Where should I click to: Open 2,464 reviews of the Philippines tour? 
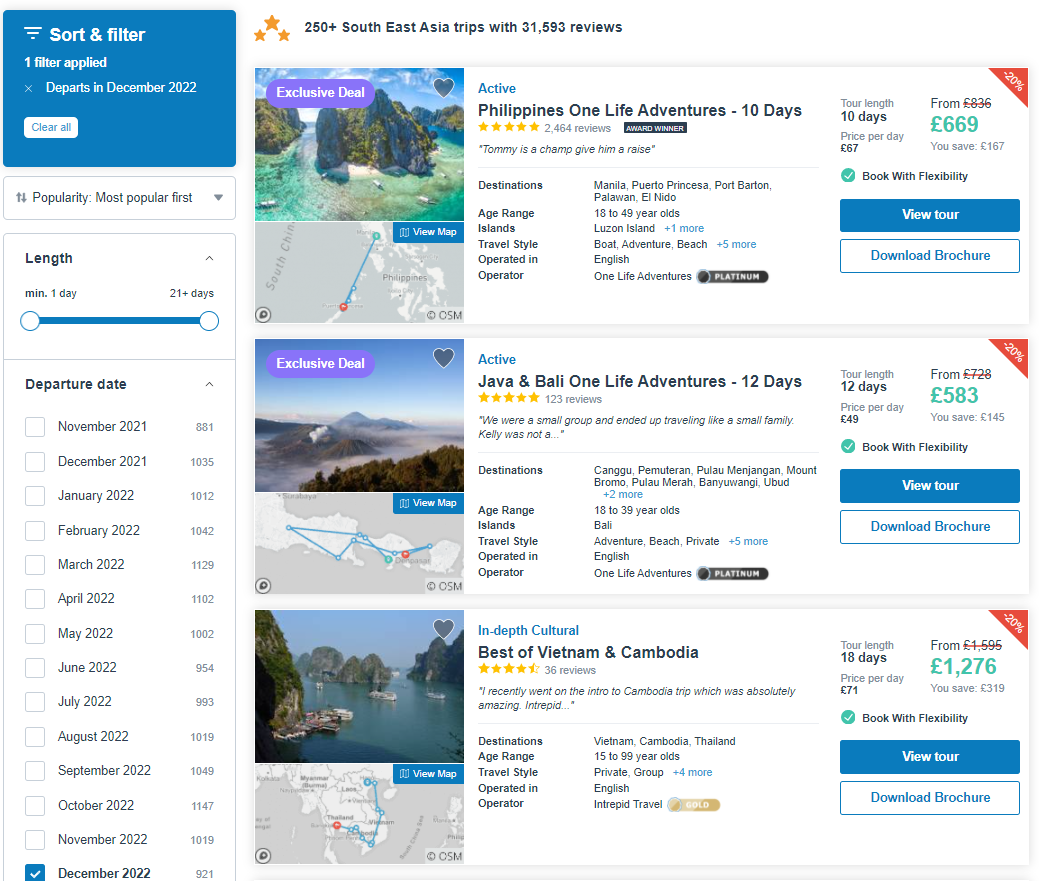[x=577, y=129]
